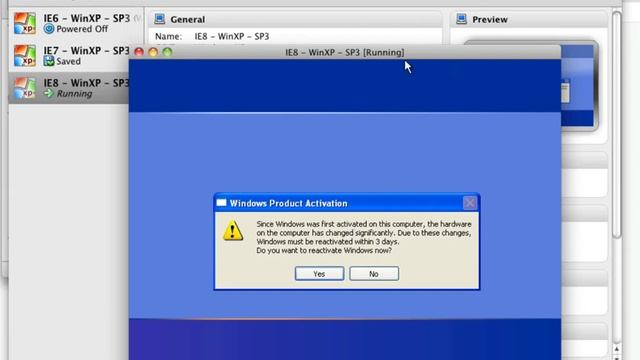640x360 pixels.
Task: Click the Windows Product Activation title bar icon
Action: (221, 203)
